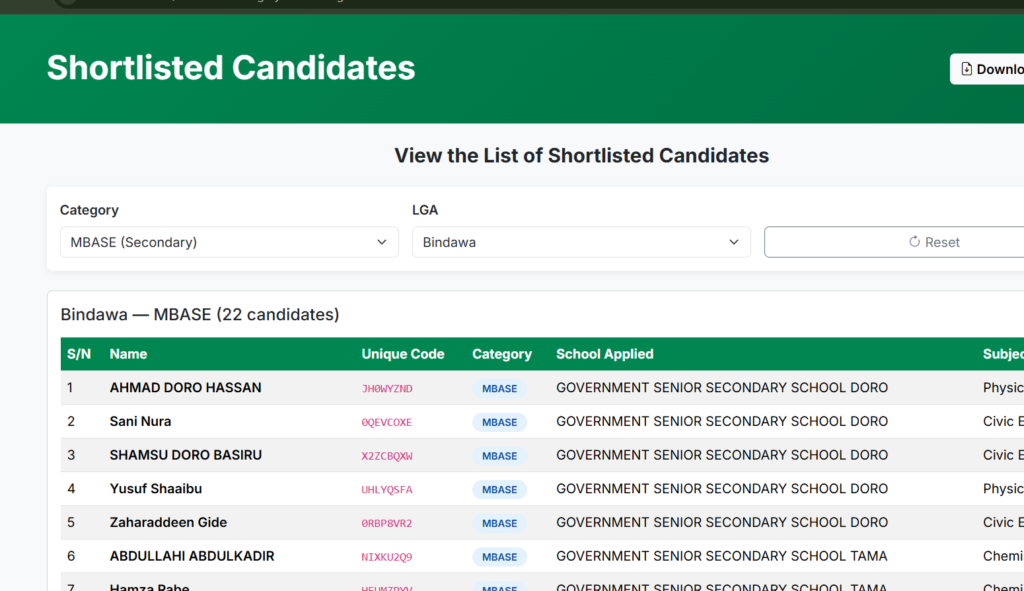
Task: Click unique code X2ZCBQXW
Action: pyautogui.click(x=387, y=456)
